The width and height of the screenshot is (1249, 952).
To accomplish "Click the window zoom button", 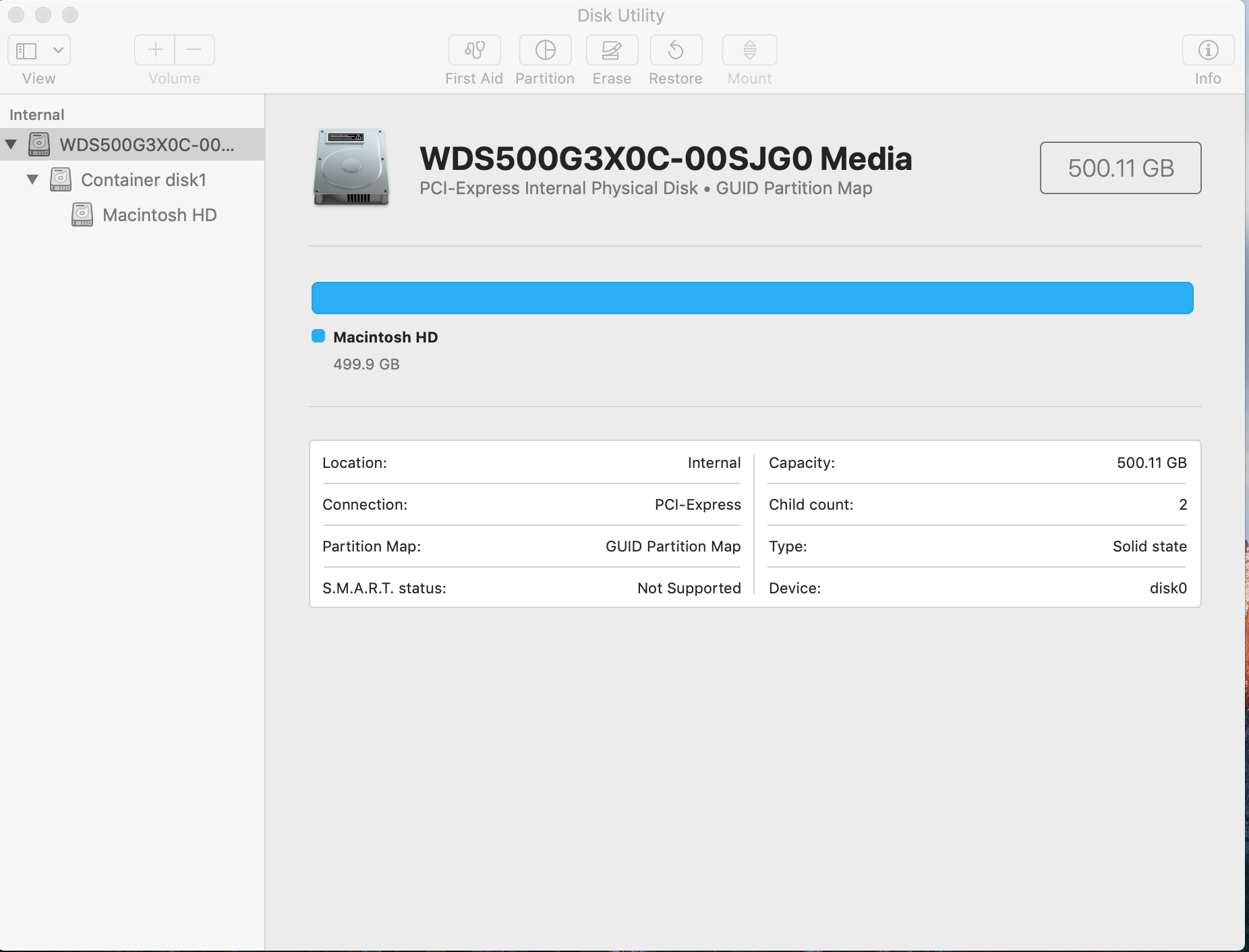I will pyautogui.click(x=70, y=15).
